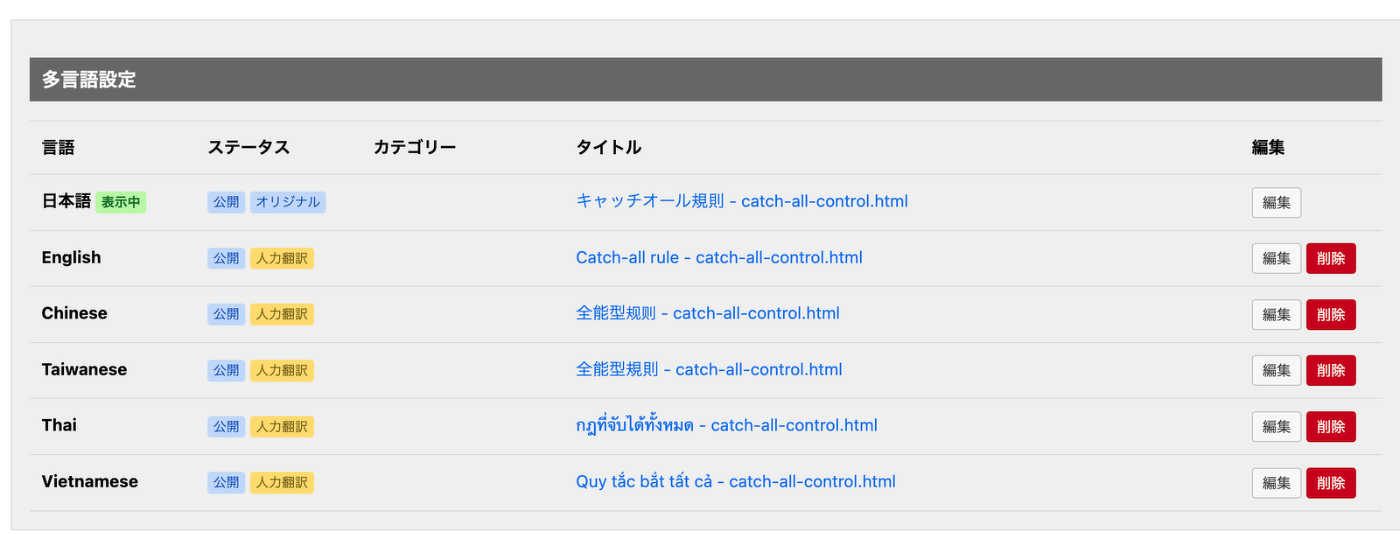Open the Vietnamese Quy tắc bắt tất cả link
Screen dimensions: 1400x534
point(735,481)
